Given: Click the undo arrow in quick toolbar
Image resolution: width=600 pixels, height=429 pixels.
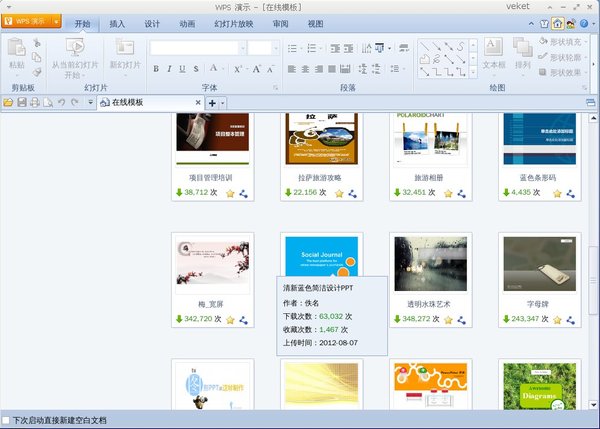Looking at the screenshot, I should coord(61,103).
